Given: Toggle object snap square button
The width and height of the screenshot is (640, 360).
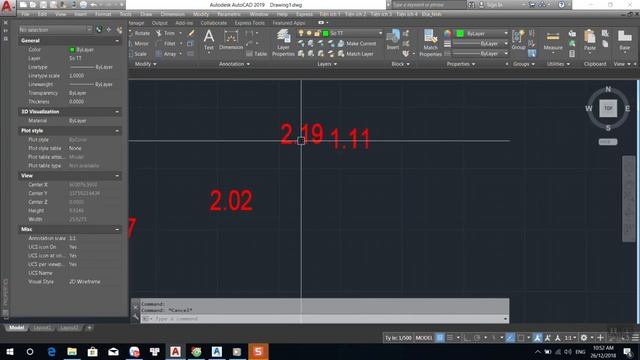Looking at the screenshot, I should pos(521,338).
